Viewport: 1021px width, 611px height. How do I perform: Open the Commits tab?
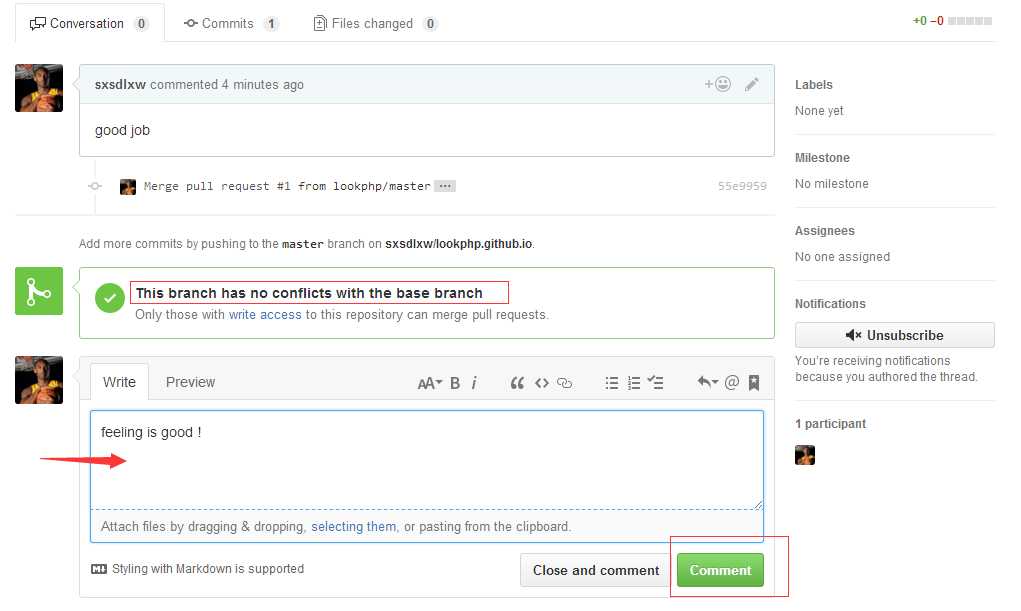click(231, 23)
